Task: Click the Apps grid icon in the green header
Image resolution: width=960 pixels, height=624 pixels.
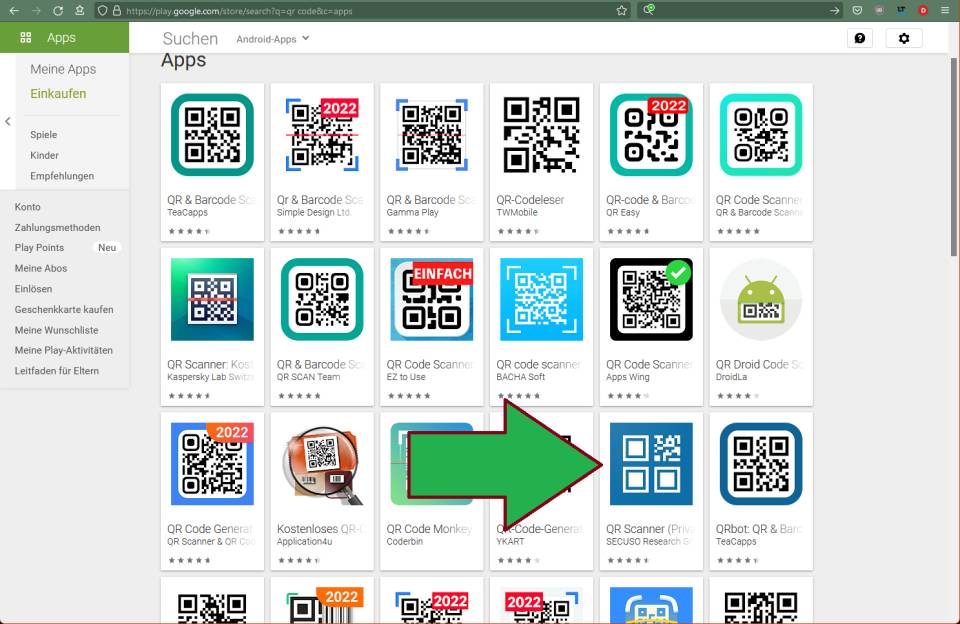Action: pos(24,38)
